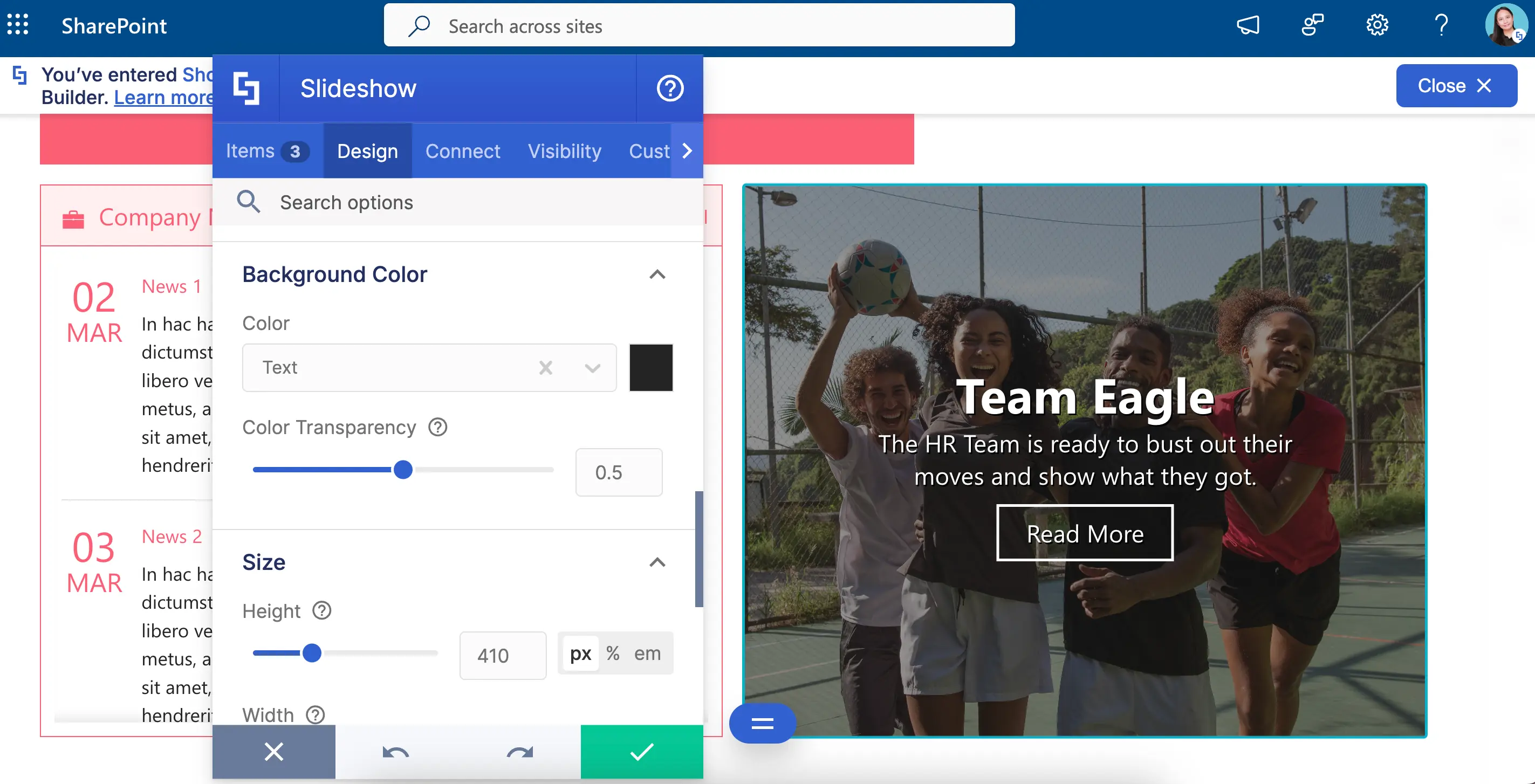
Task: Click the ShortPoint logo in Slideshow panel
Action: point(246,88)
